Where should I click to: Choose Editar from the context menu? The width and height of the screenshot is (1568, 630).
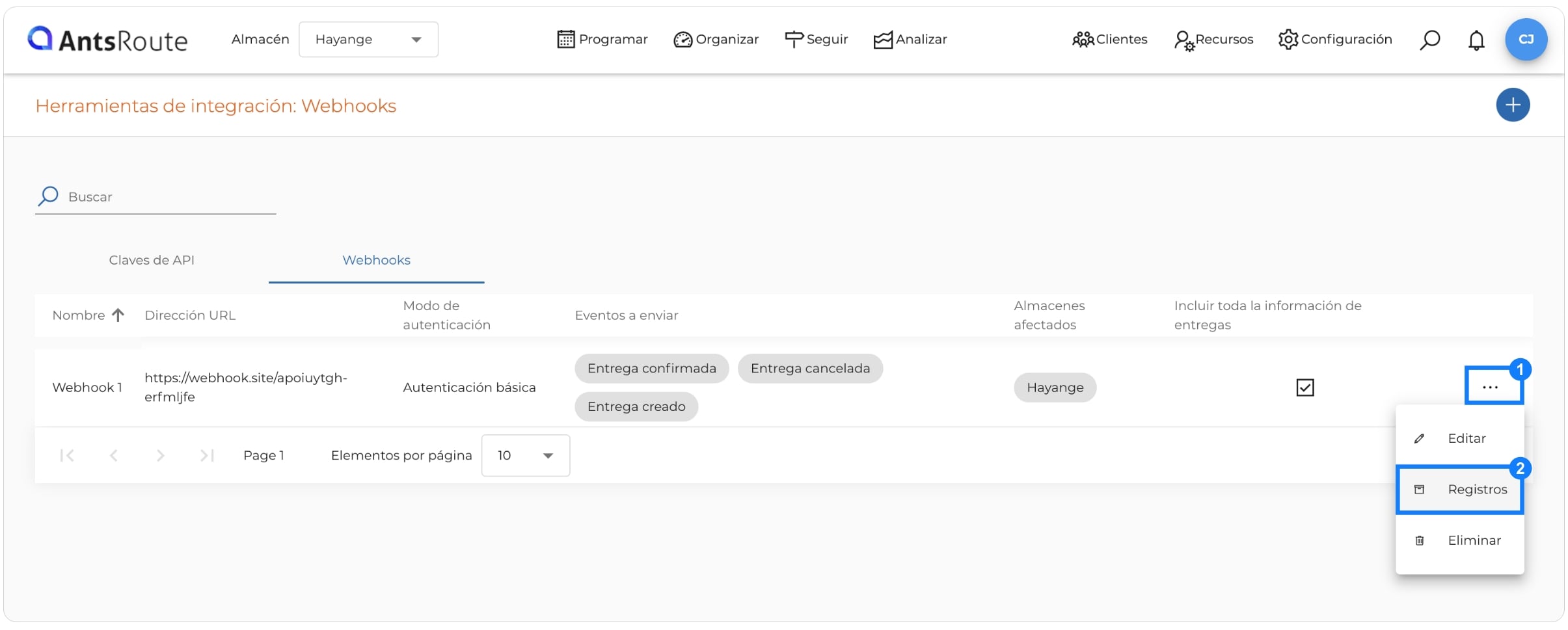tap(1459, 439)
